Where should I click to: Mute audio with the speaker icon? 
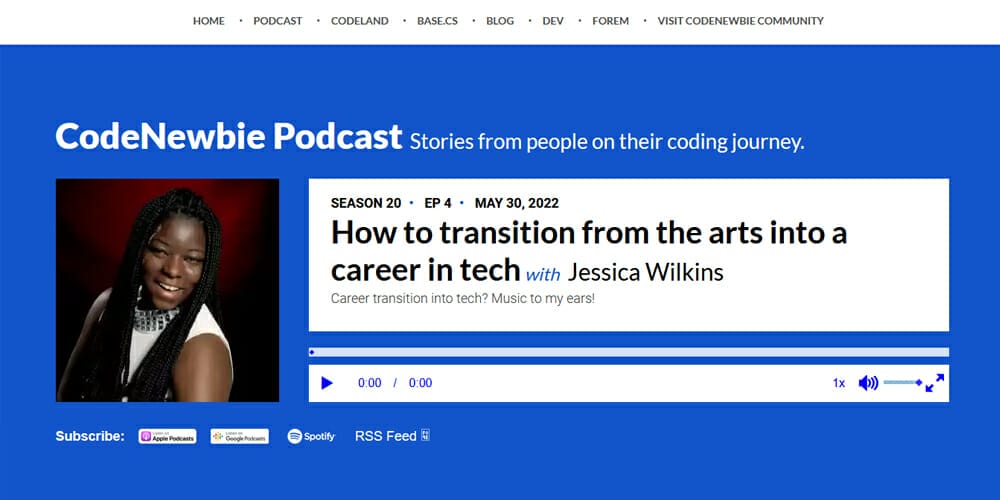[x=868, y=383]
